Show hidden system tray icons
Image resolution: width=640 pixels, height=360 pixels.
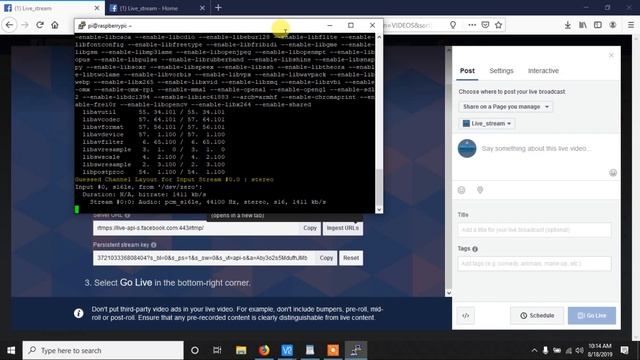[534, 350]
